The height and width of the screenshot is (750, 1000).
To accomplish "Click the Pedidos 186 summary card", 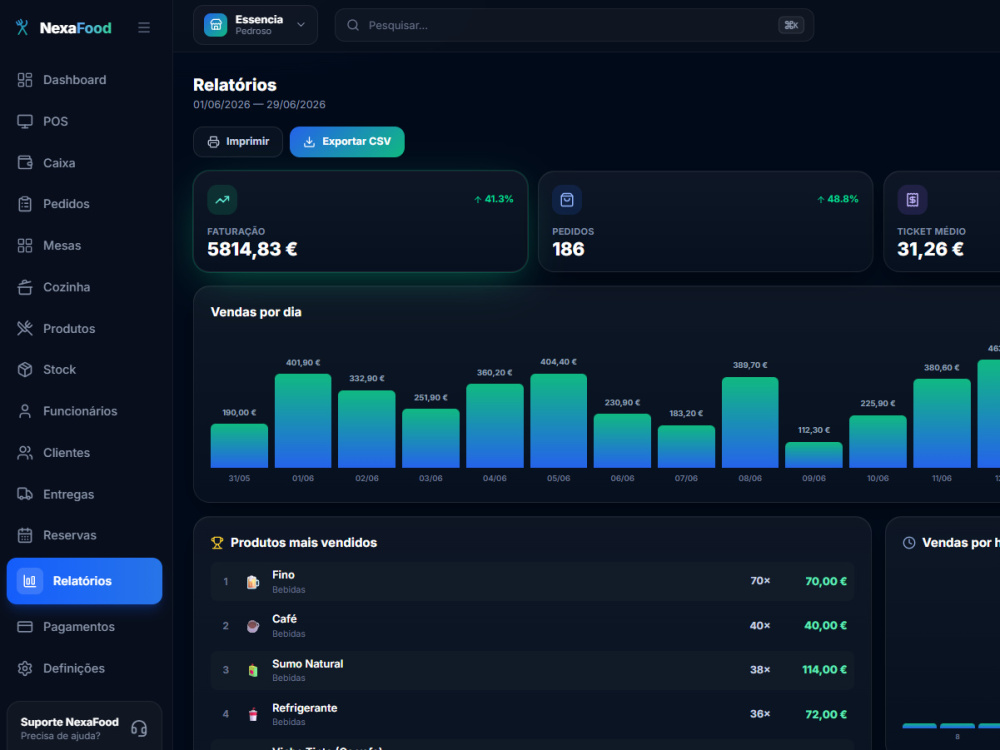I will pyautogui.click(x=705, y=221).
